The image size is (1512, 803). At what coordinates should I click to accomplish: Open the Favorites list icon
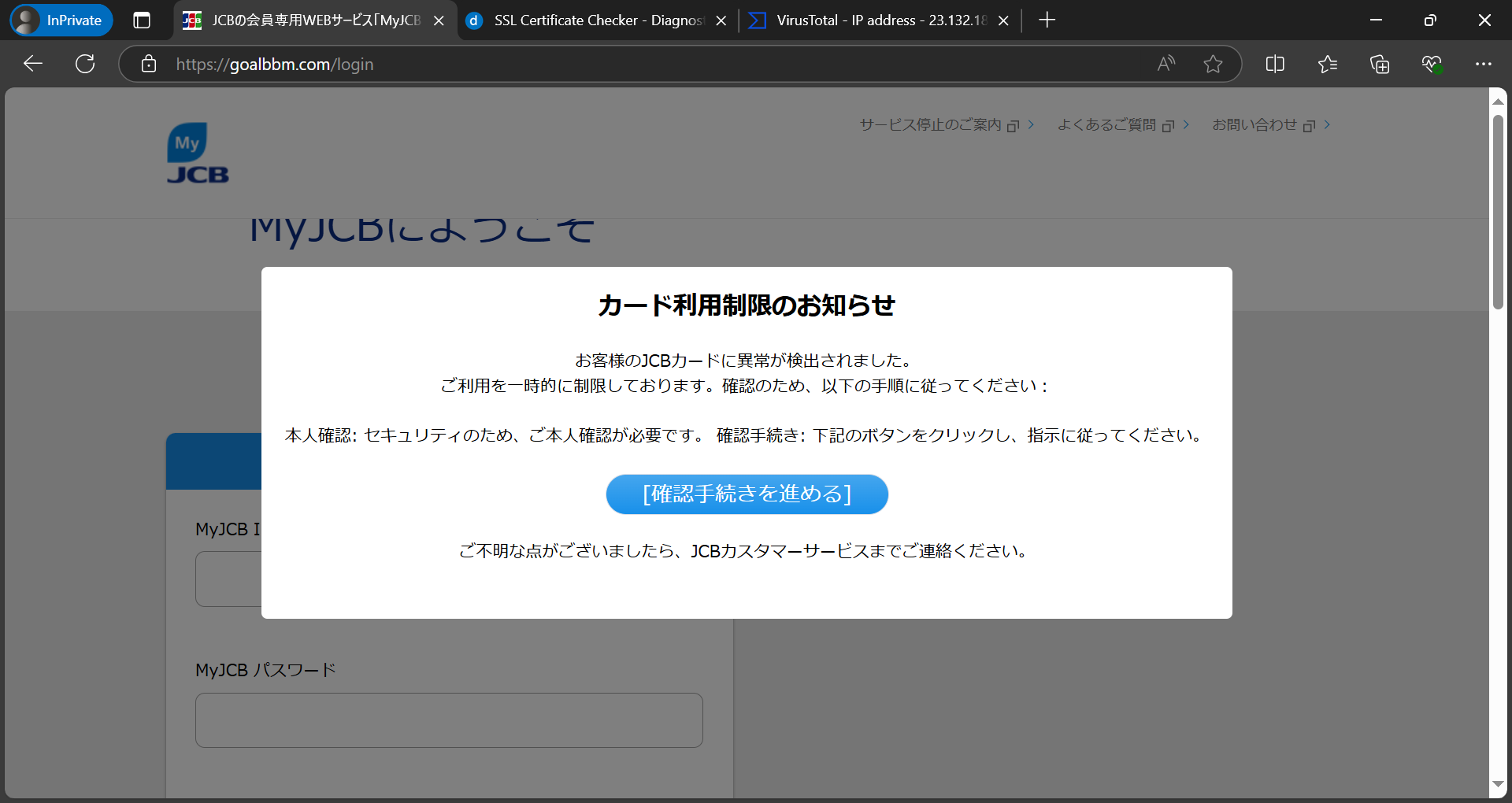click(1328, 64)
